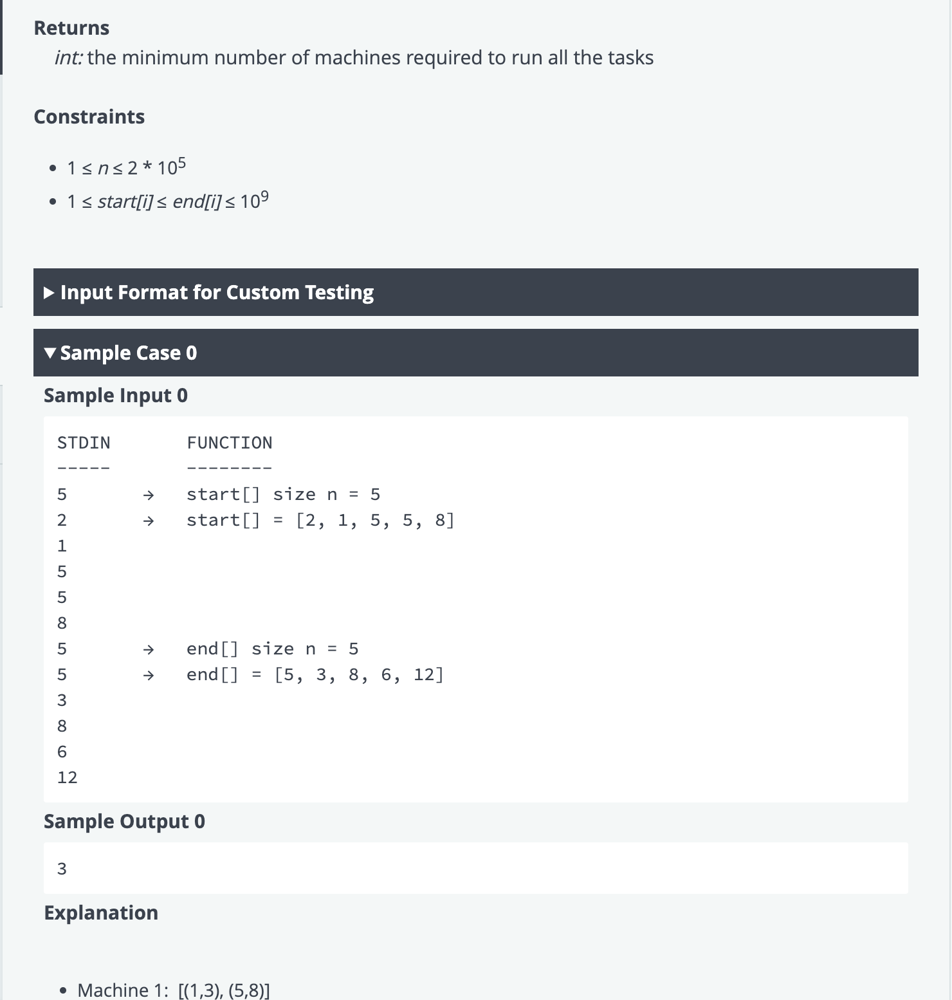
Task: Click the Sample Output 0 heading
Action: 124,822
